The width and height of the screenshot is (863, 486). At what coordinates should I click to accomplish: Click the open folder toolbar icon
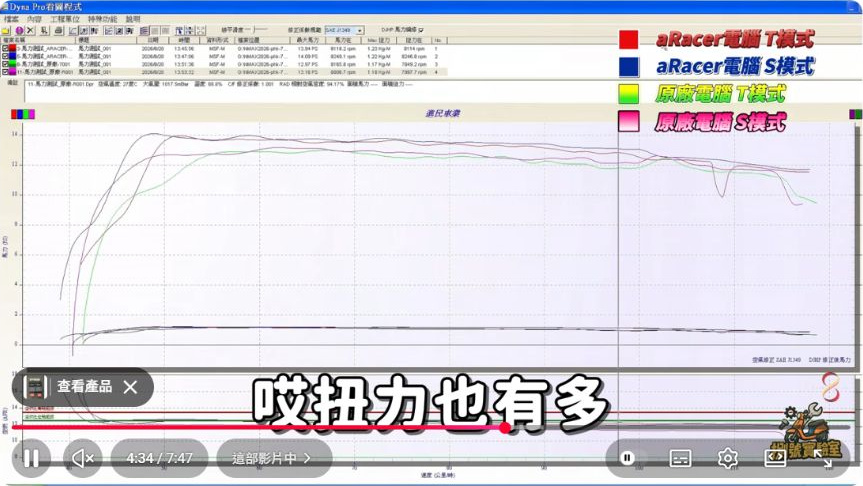coord(6,31)
